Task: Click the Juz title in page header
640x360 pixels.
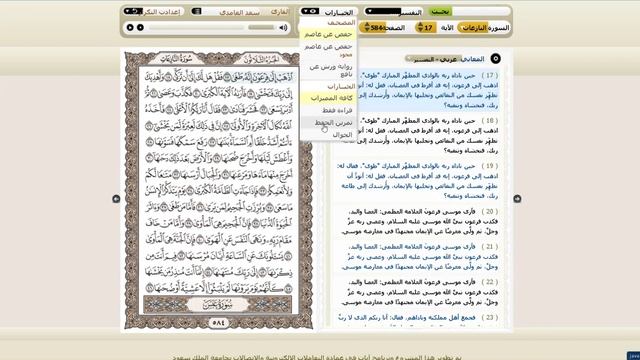Action: click(x=261, y=60)
